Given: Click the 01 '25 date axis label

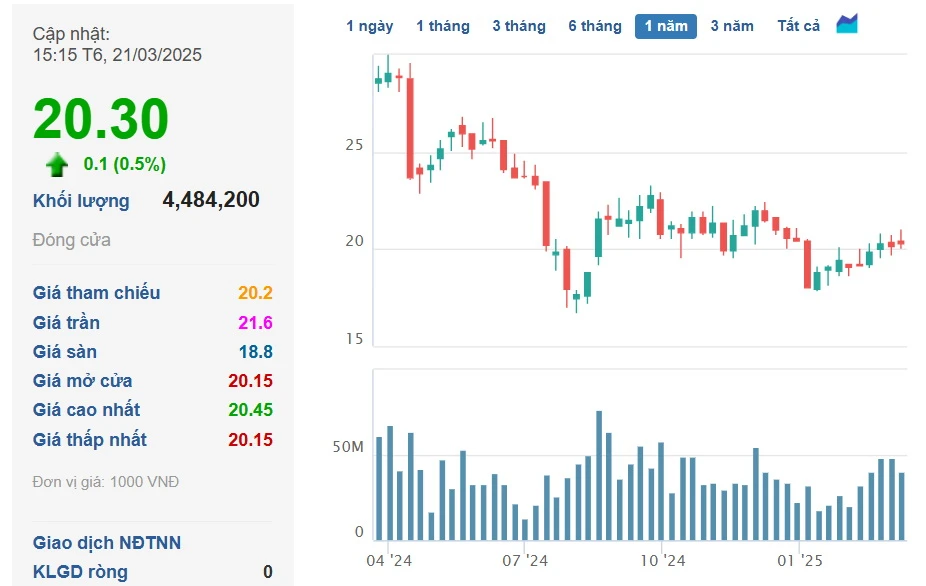Looking at the screenshot, I should [x=799, y=561].
